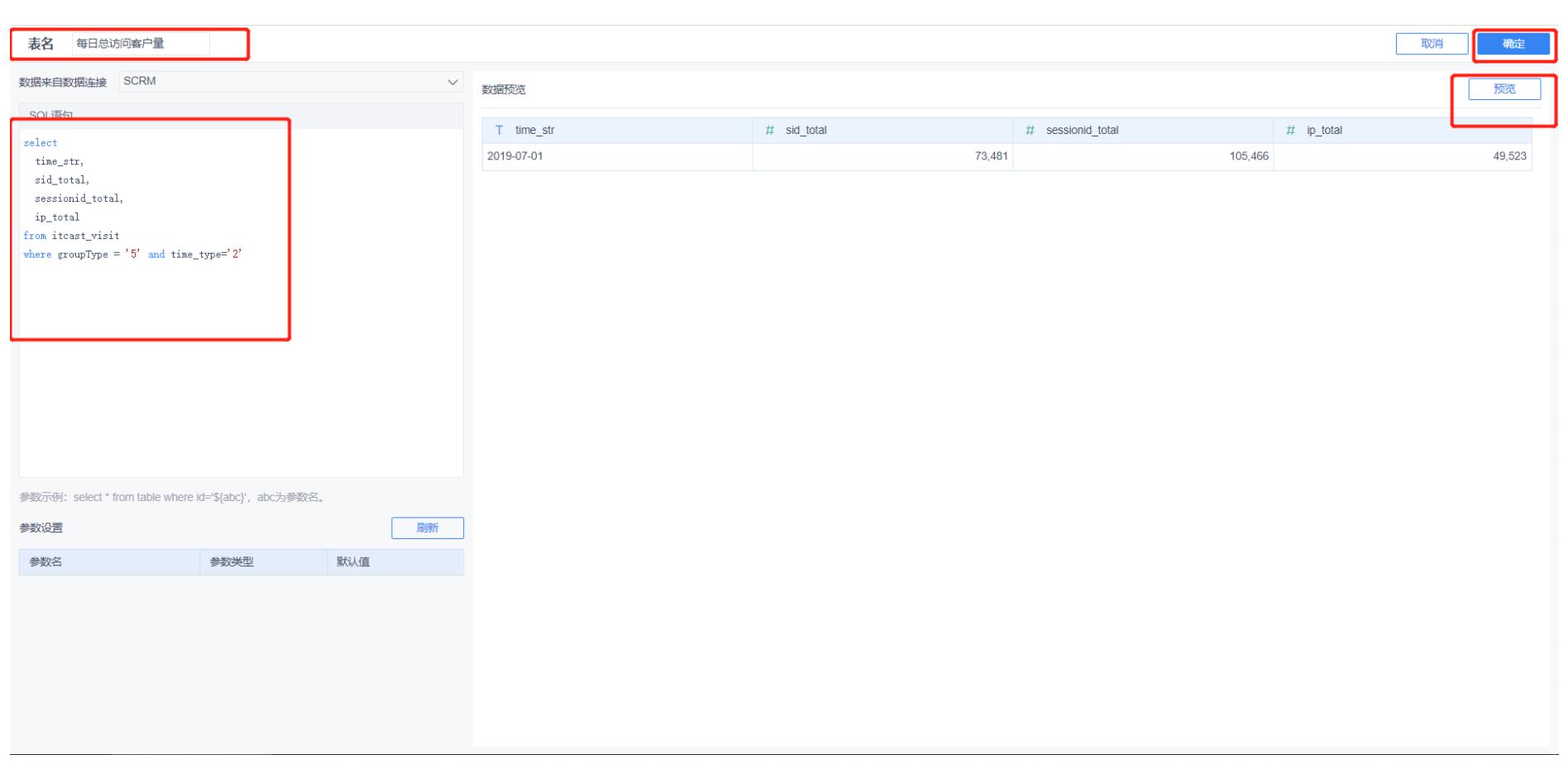Click inside the SQL statement editor
This screenshot has height=769, width=1568.
click(x=241, y=302)
